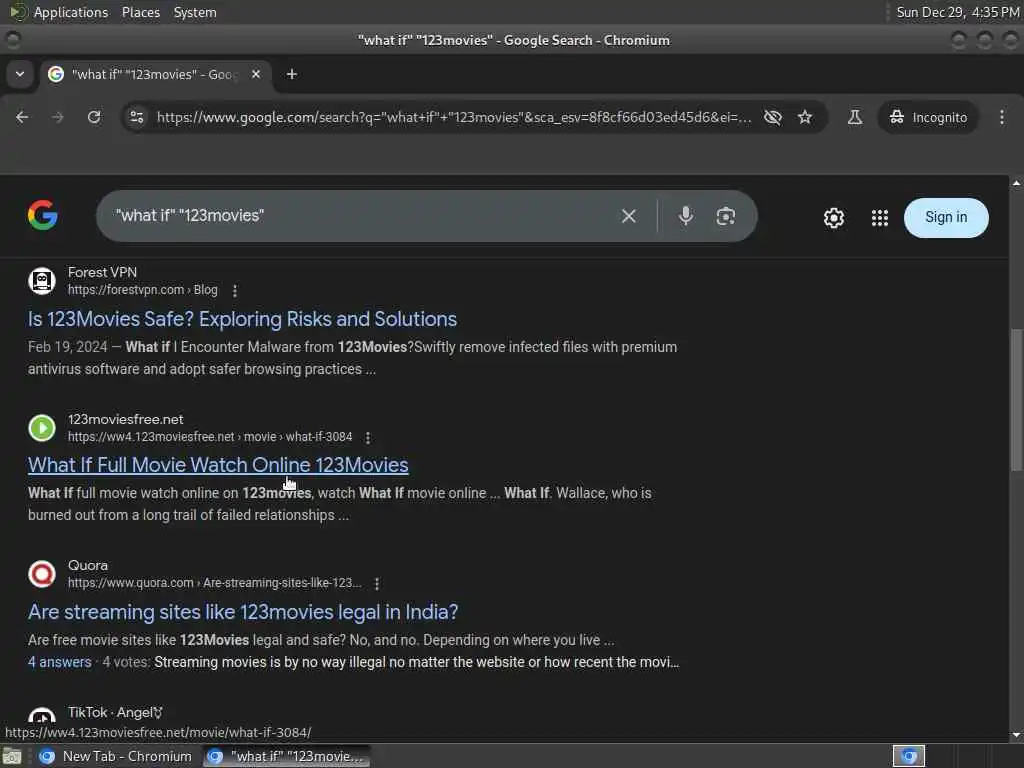Click the 123moviesfree.net green play favicon
The width and height of the screenshot is (1024, 768).
pyautogui.click(x=42, y=428)
